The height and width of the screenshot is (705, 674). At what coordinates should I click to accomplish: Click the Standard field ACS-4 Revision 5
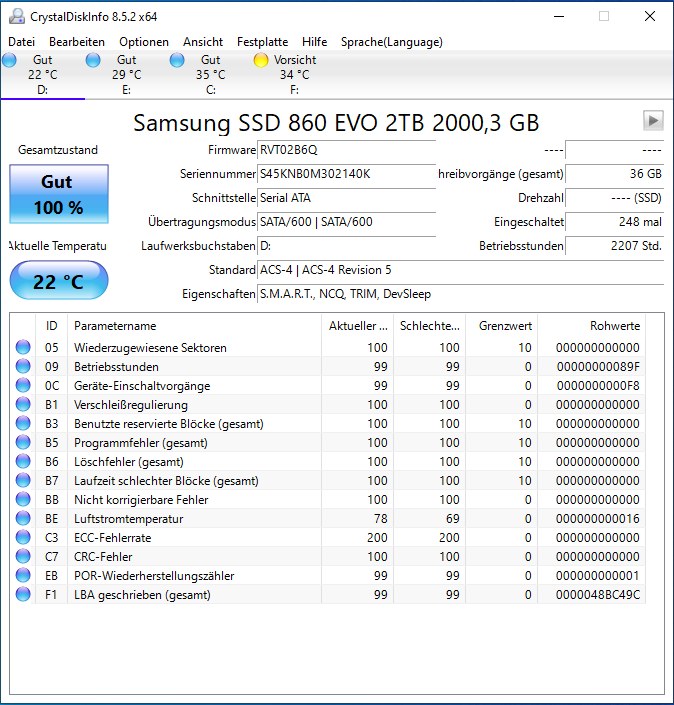[x=460, y=270]
